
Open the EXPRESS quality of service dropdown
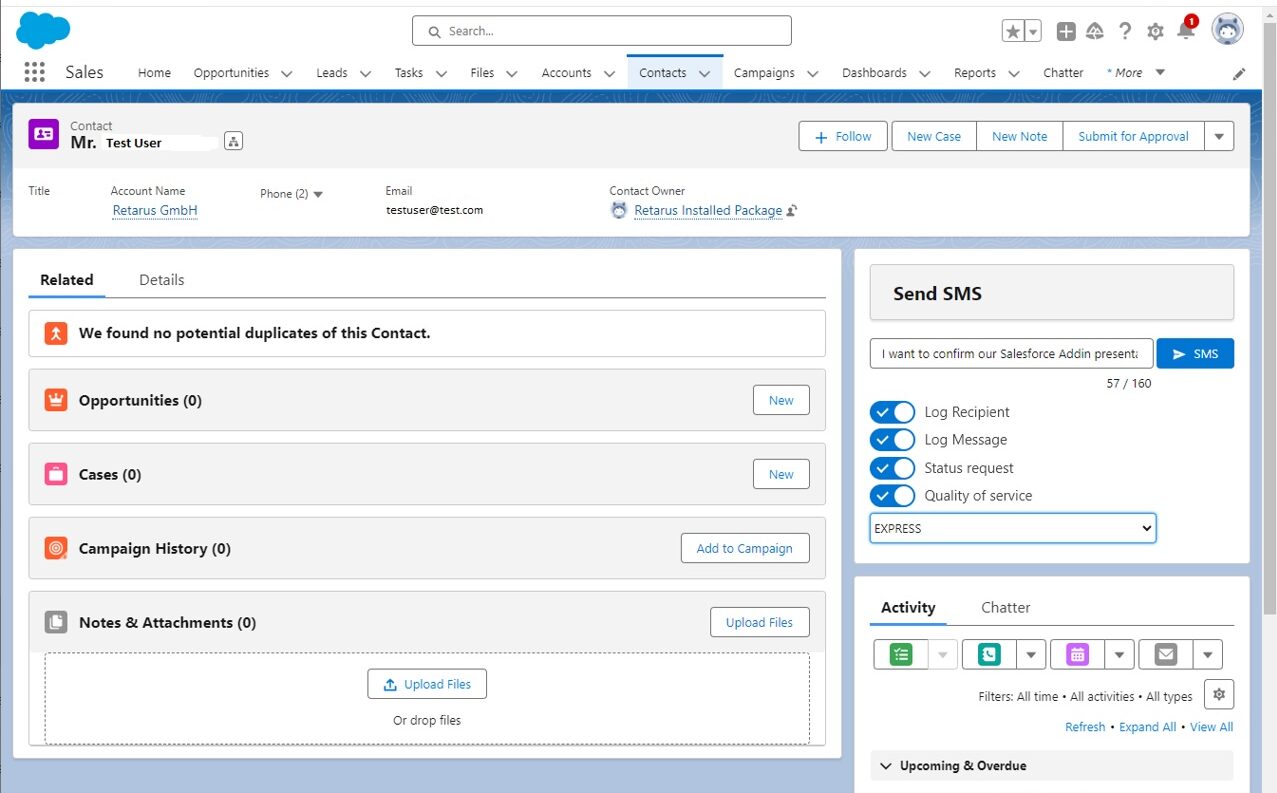click(x=1012, y=528)
